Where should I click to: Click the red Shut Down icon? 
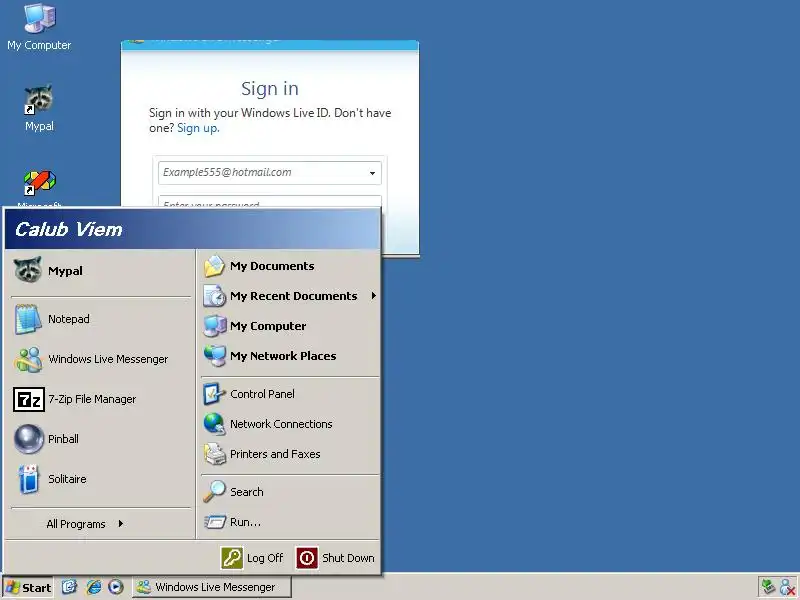click(x=307, y=558)
